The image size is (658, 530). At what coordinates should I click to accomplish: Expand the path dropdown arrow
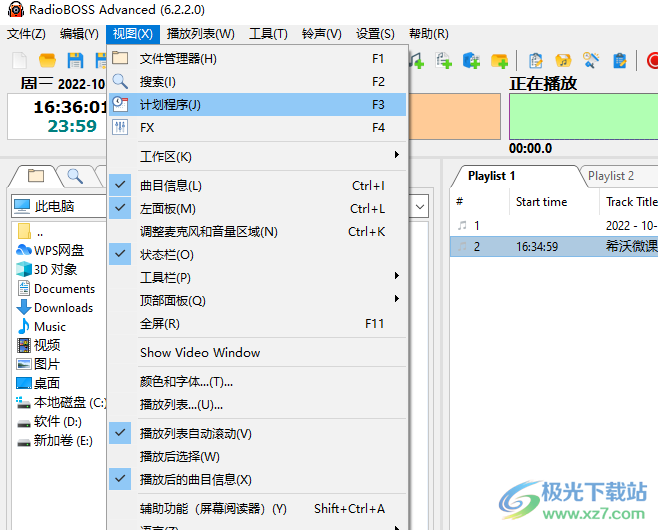(420, 206)
